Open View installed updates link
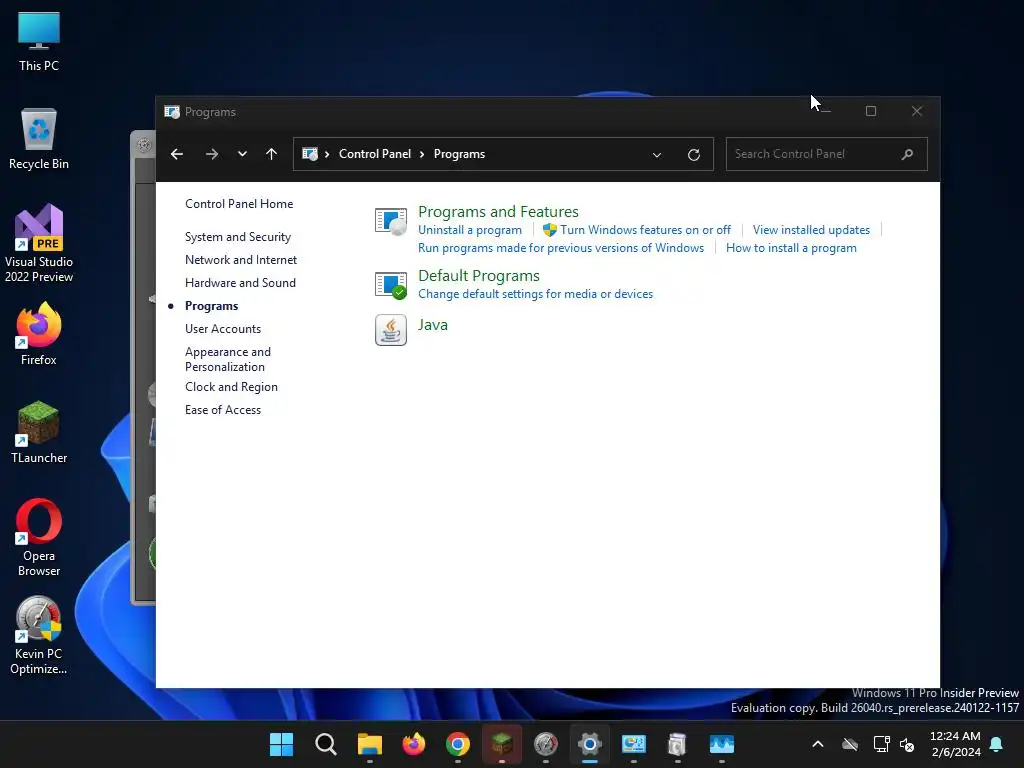The width and height of the screenshot is (1024, 768). [x=811, y=230]
